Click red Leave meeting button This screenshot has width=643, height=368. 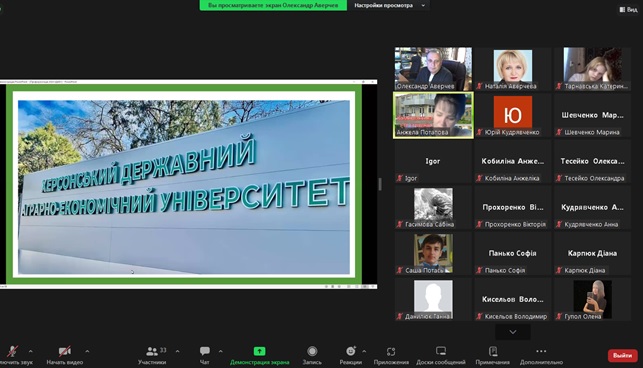coord(622,355)
